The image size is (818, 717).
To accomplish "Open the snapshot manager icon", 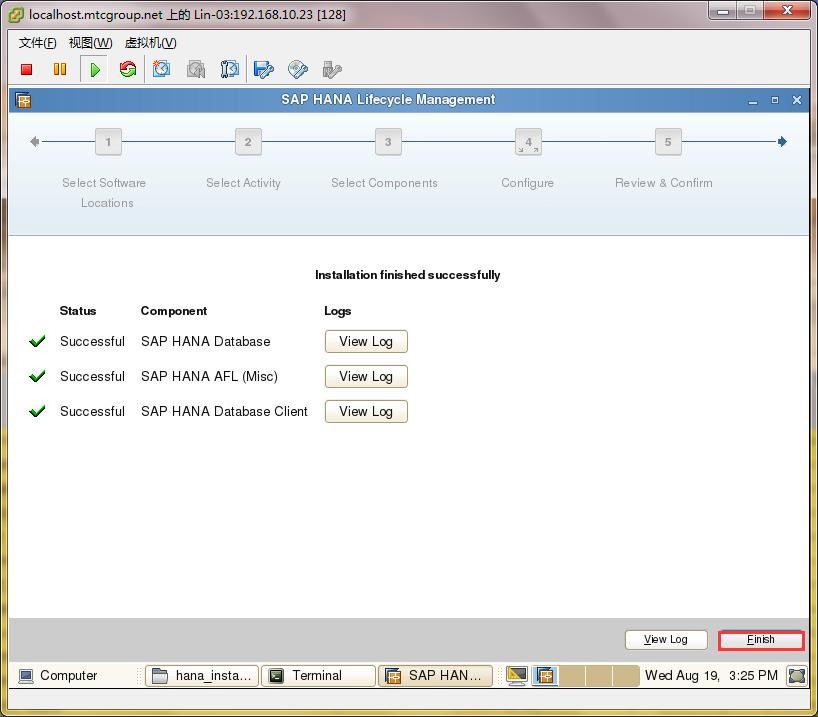I will [230, 69].
